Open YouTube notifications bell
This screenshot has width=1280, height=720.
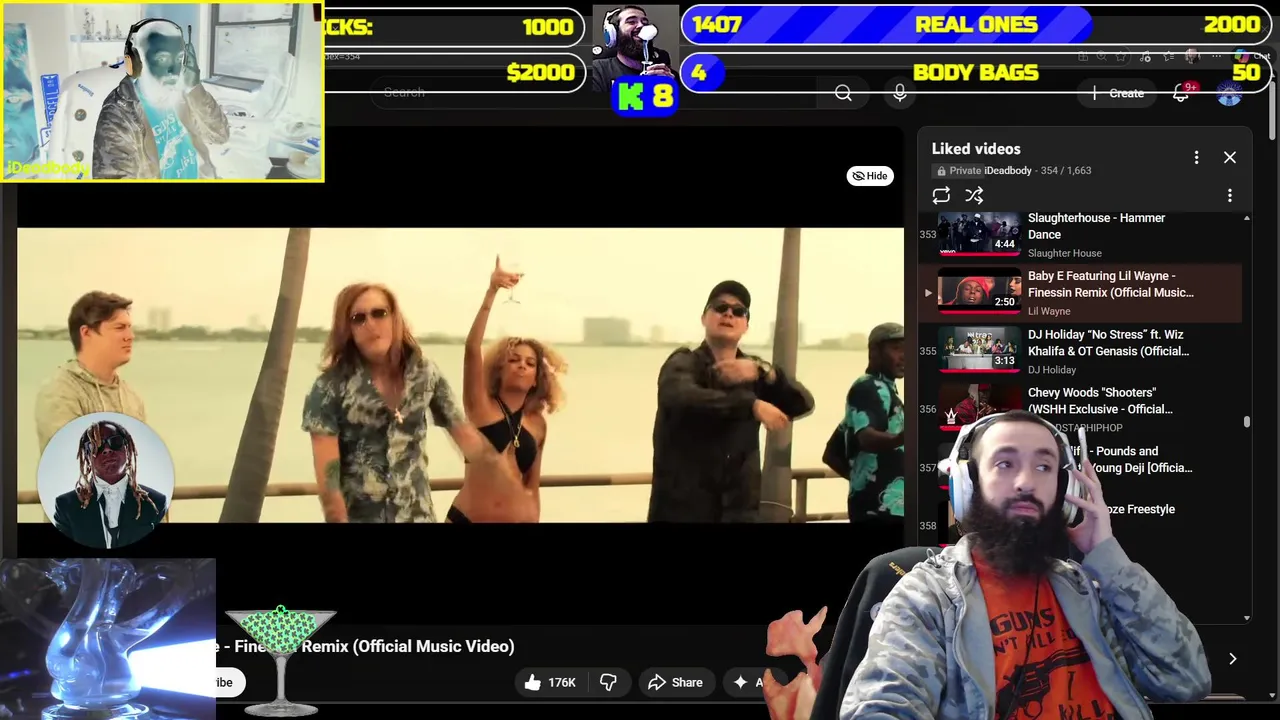pyautogui.click(x=1181, y=93)
